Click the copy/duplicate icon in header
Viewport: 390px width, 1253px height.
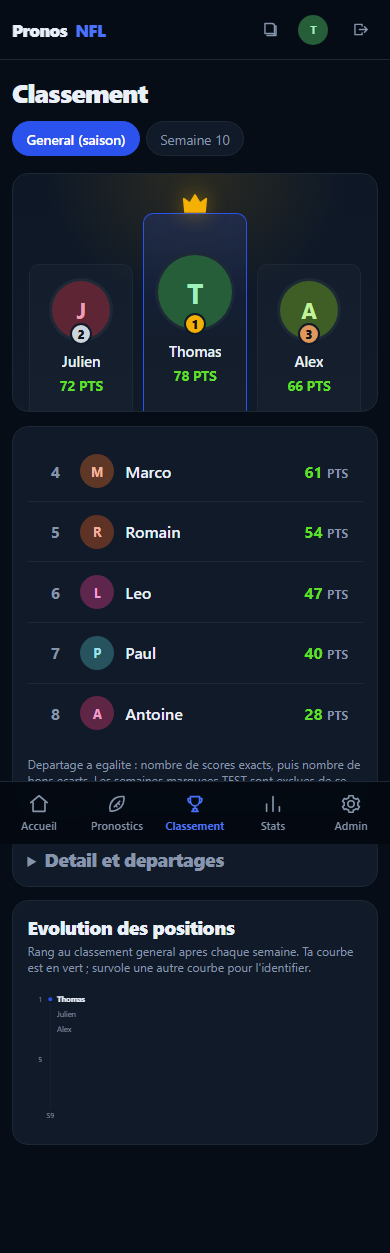click(270, 30)
